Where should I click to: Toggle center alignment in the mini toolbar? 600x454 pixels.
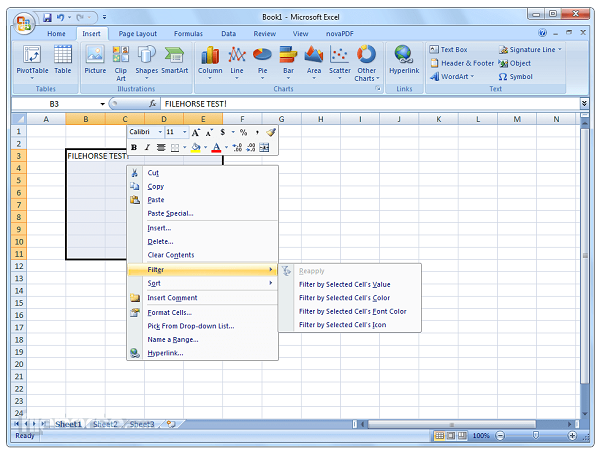point(161,147)
